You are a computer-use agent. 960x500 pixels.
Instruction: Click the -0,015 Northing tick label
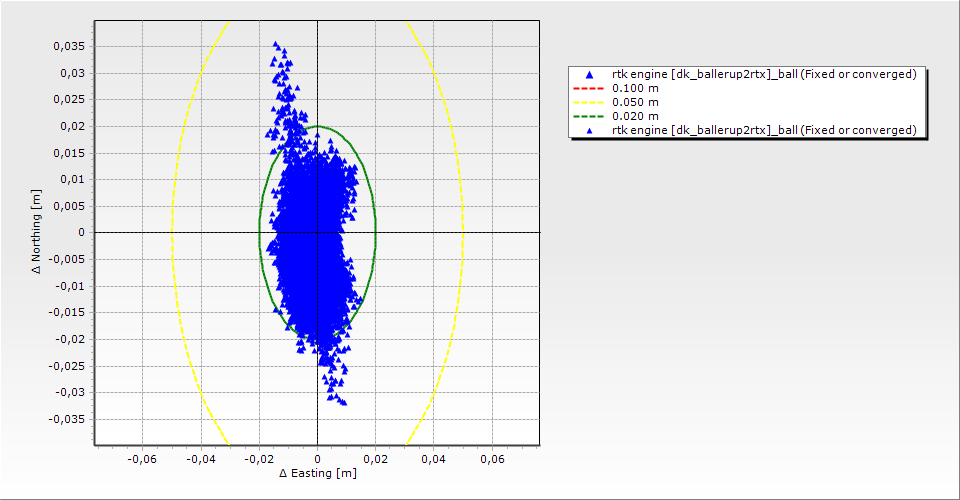click(x=67, y=312)
